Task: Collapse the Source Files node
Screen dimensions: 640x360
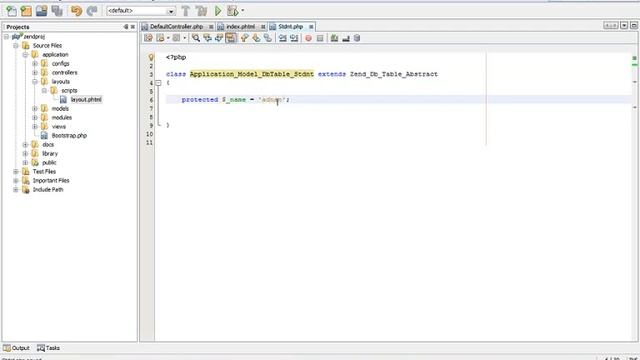Action: point(16,46)
